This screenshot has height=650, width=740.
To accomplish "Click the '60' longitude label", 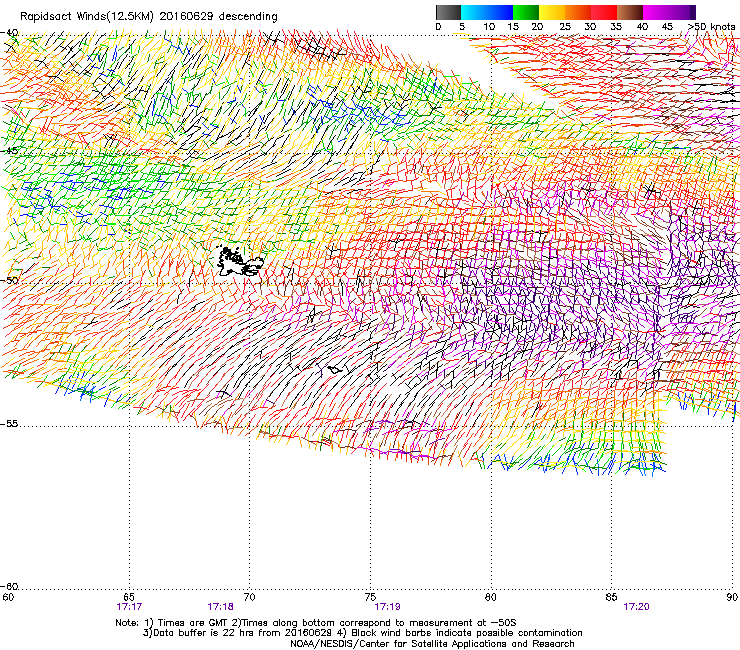I will tap(8, 597).
